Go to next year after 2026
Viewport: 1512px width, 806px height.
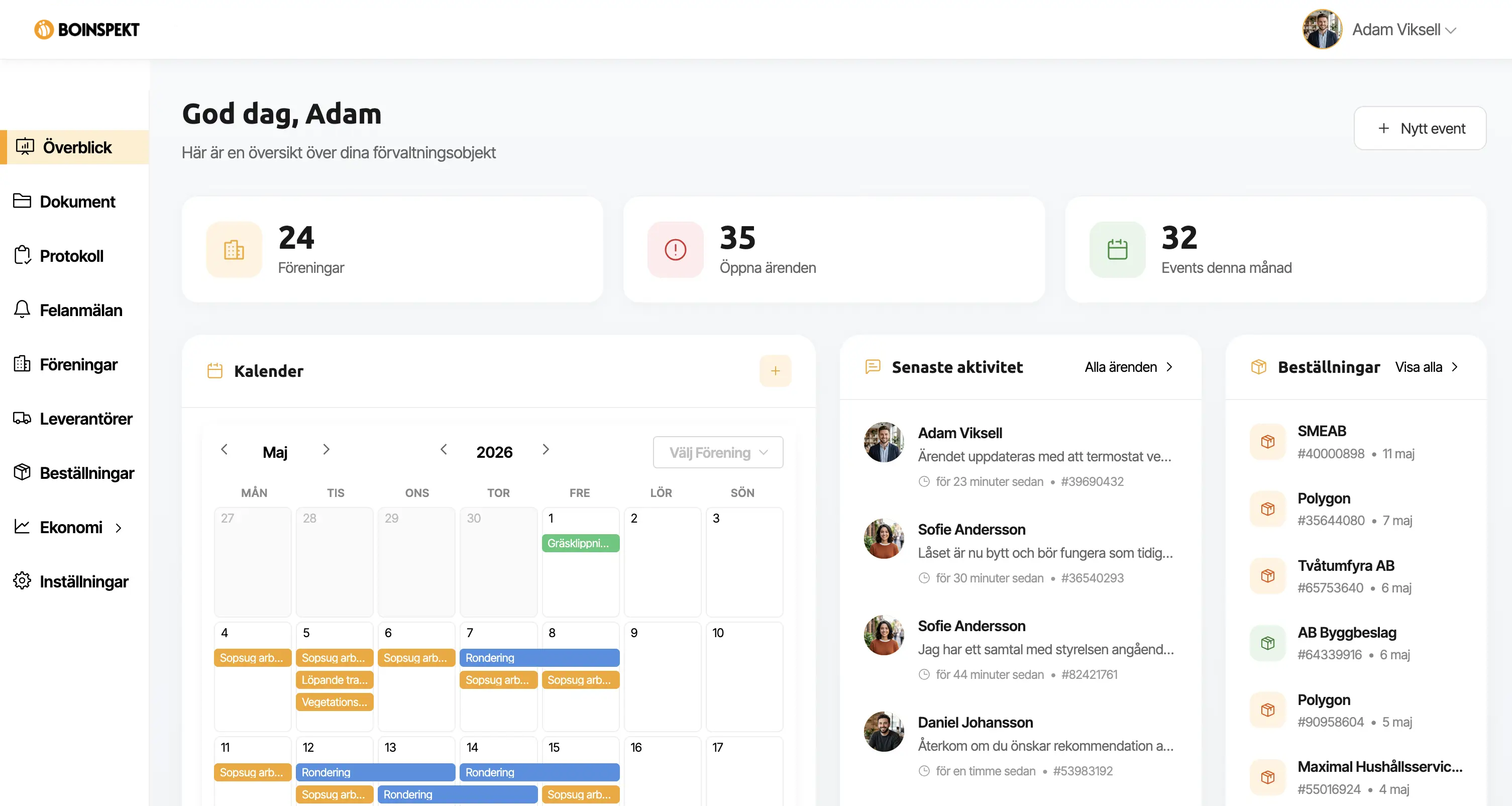[546, 450]
